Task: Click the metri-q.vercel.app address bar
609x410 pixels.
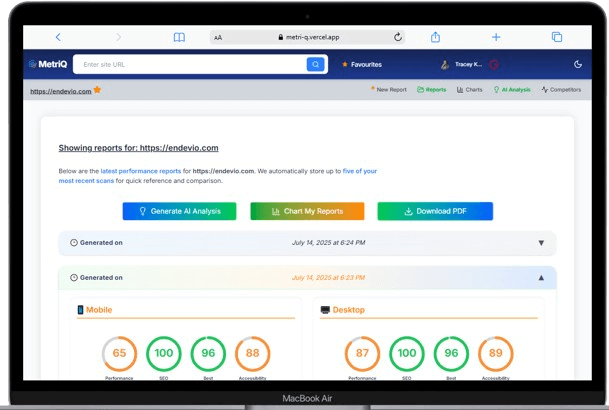Action: click(308, 37)
